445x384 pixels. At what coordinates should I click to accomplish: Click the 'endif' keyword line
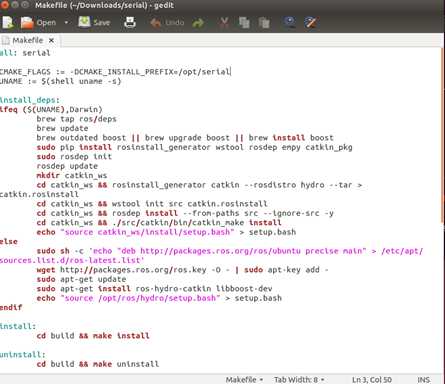pyautogui.click(x=11, y=307)
